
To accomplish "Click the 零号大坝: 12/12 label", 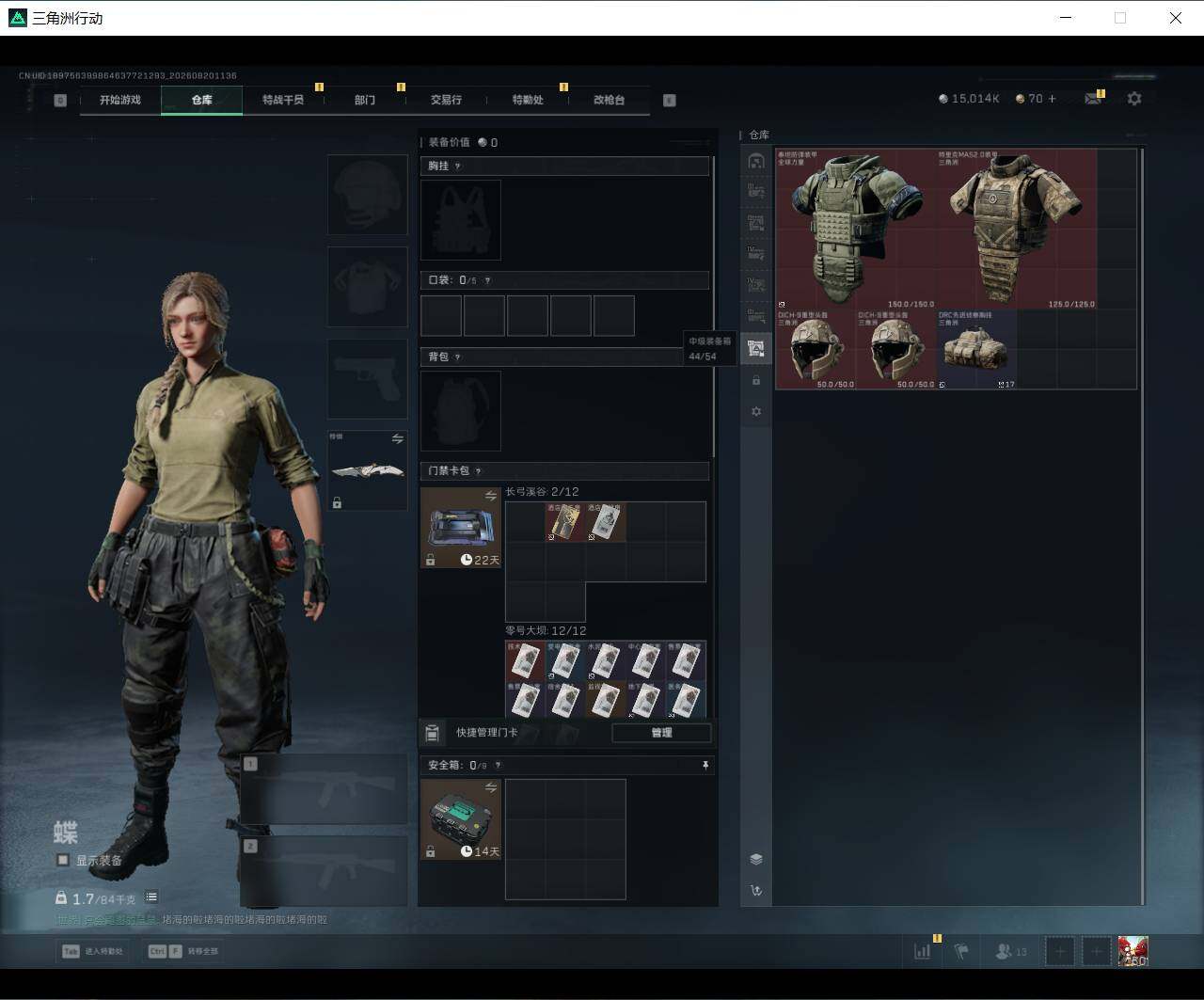I will (x=546, y=631).
